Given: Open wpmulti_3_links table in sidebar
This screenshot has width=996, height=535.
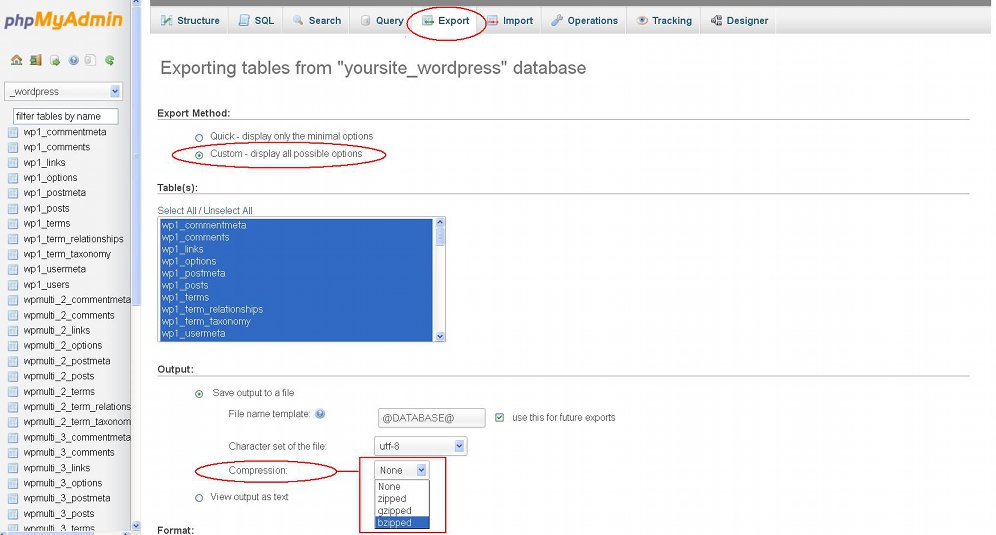Looking at the screenshot, I should tap(57, 468).
